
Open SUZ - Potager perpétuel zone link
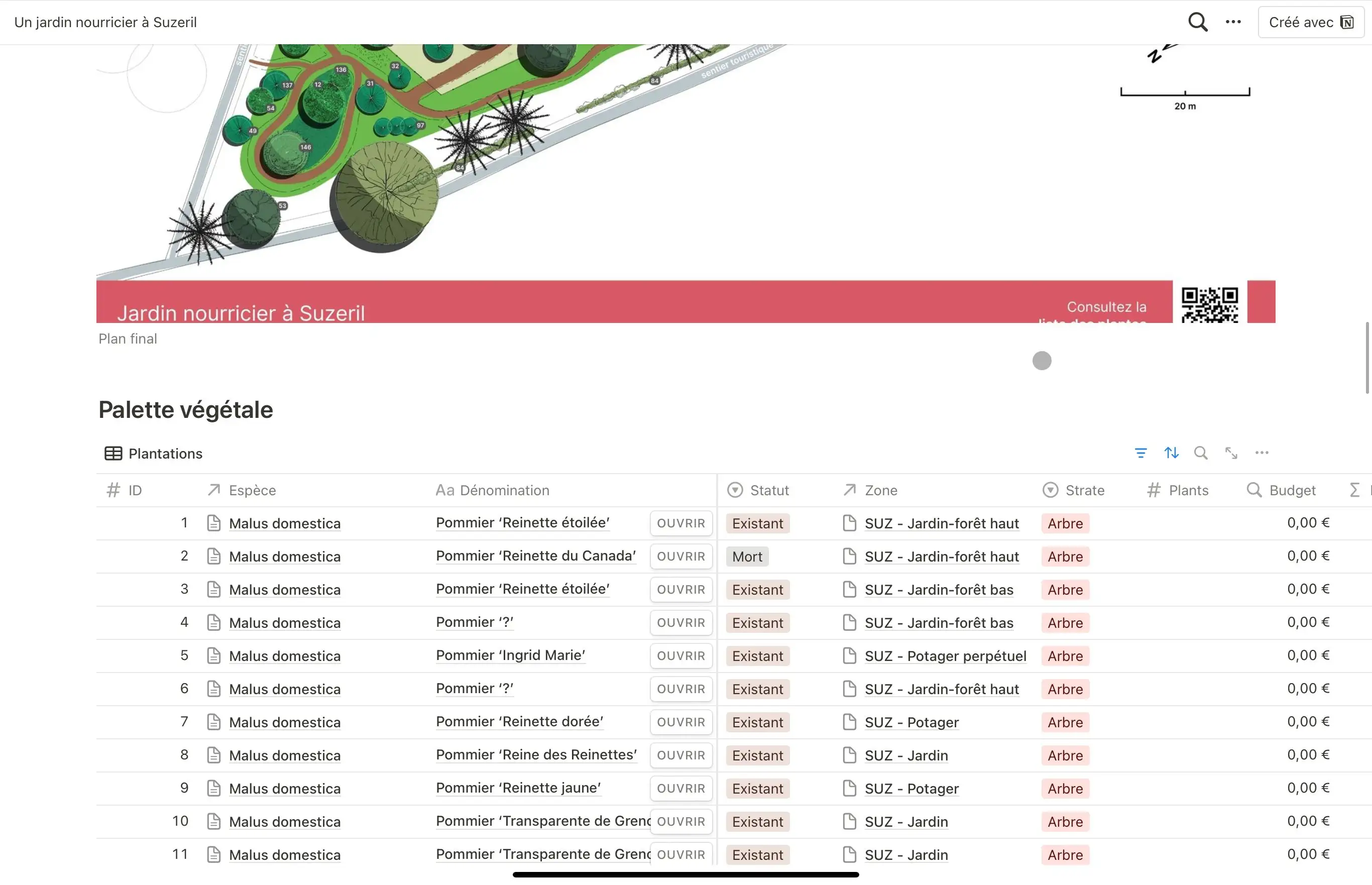coord(945,655)
